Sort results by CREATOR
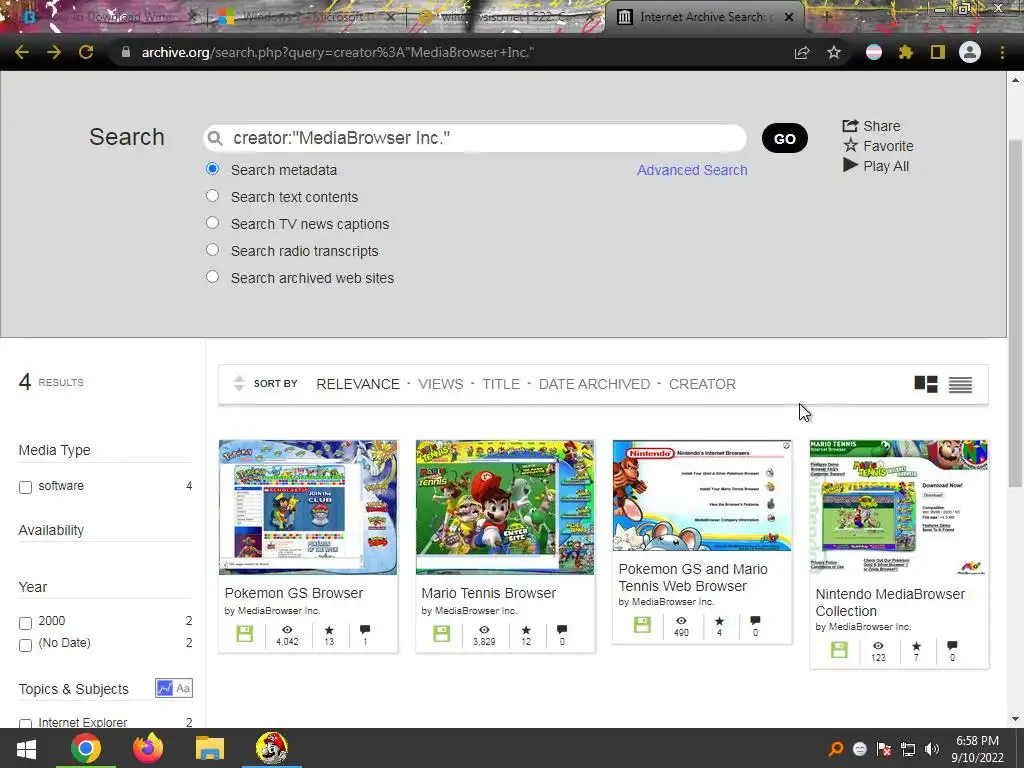This screenshot has height=768, width=1024. [x=702, y=384]
